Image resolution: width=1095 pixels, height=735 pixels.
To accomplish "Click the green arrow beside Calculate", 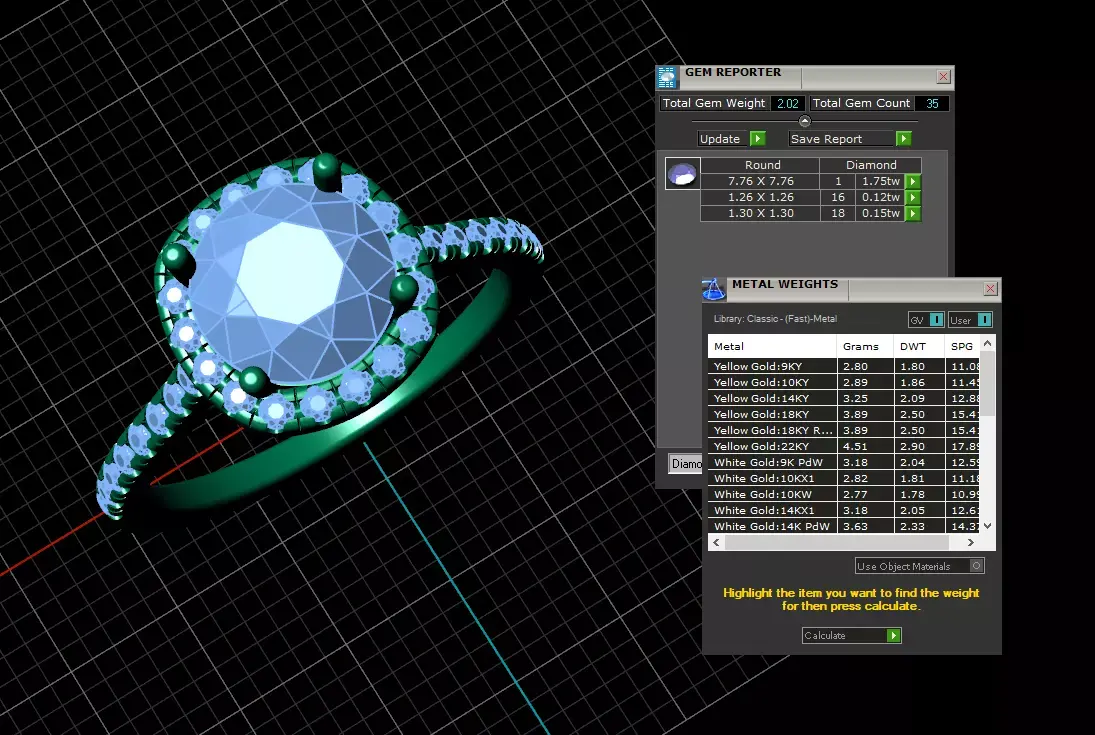I will (893, 636).
